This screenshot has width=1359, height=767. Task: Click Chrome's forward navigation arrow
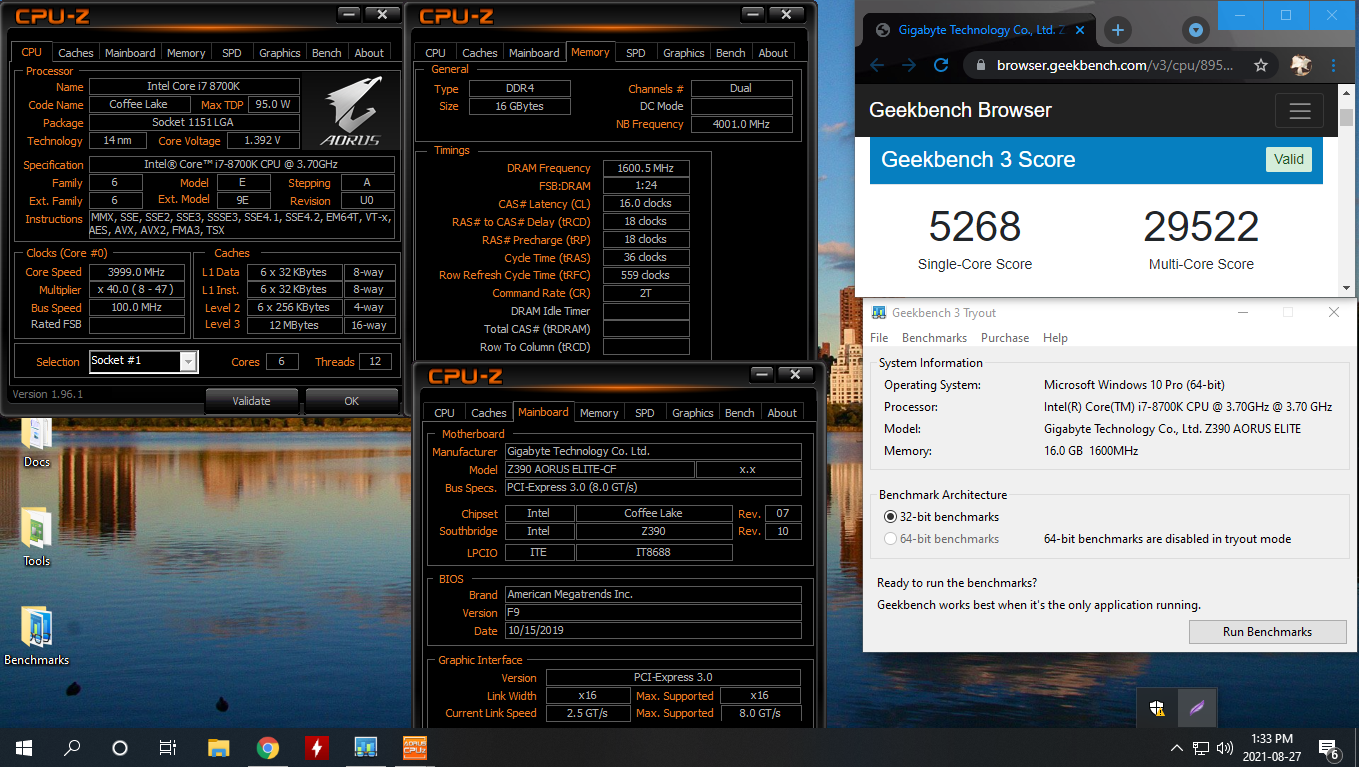pyautogui.click(x=909, y=65)
